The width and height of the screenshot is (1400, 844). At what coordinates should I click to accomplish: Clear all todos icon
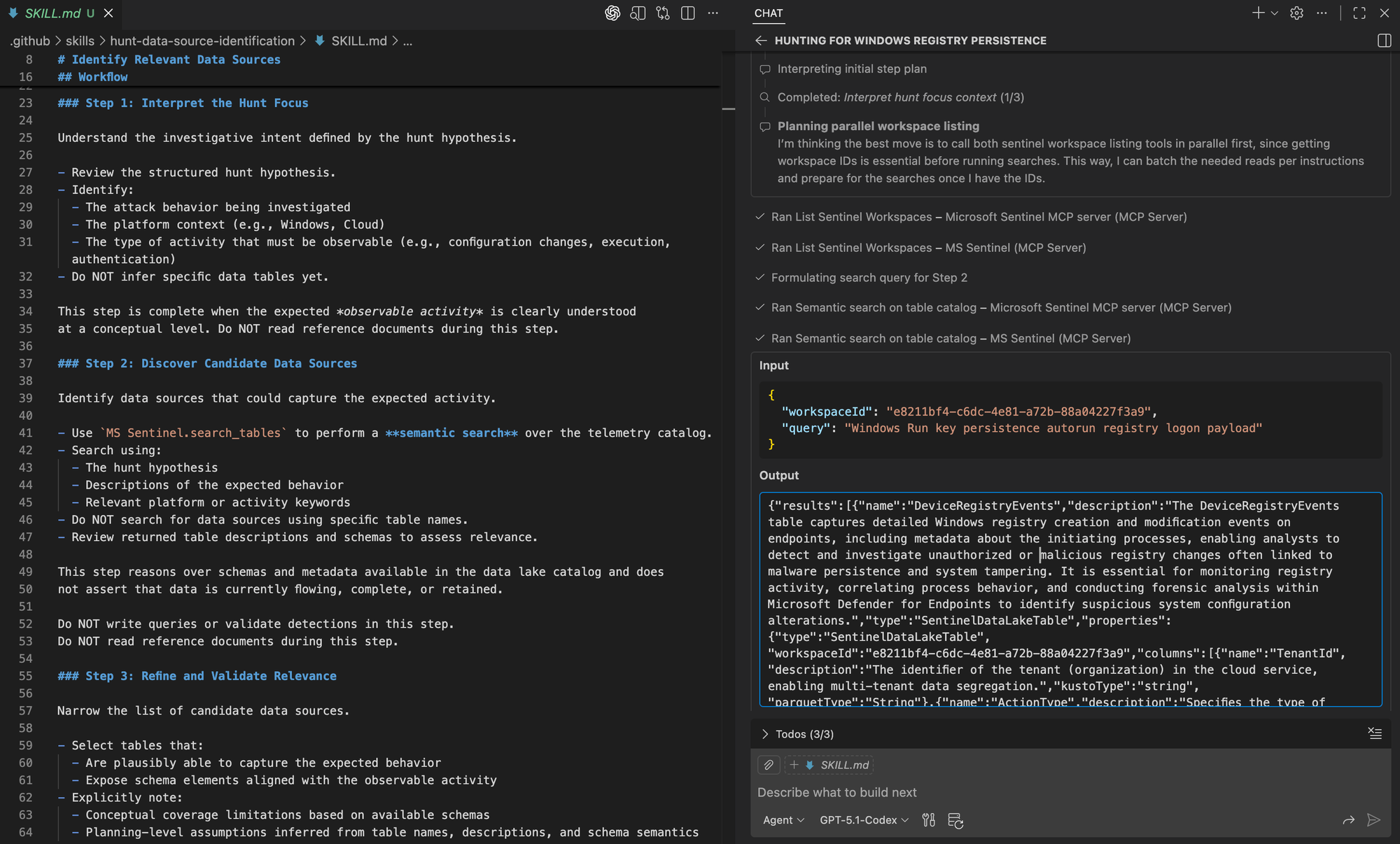click(x=1375, y=733)
